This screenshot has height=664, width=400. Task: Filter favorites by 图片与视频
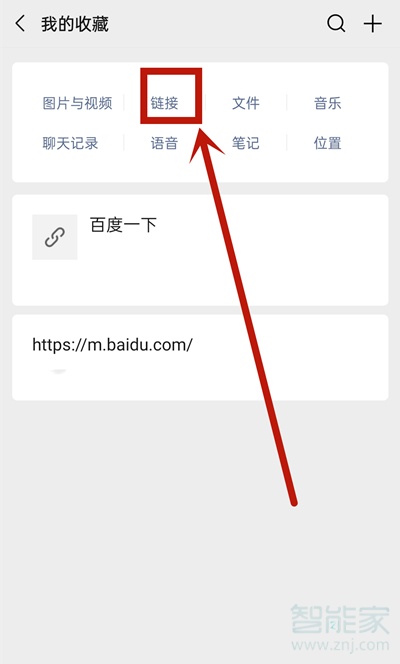(77, 103)
